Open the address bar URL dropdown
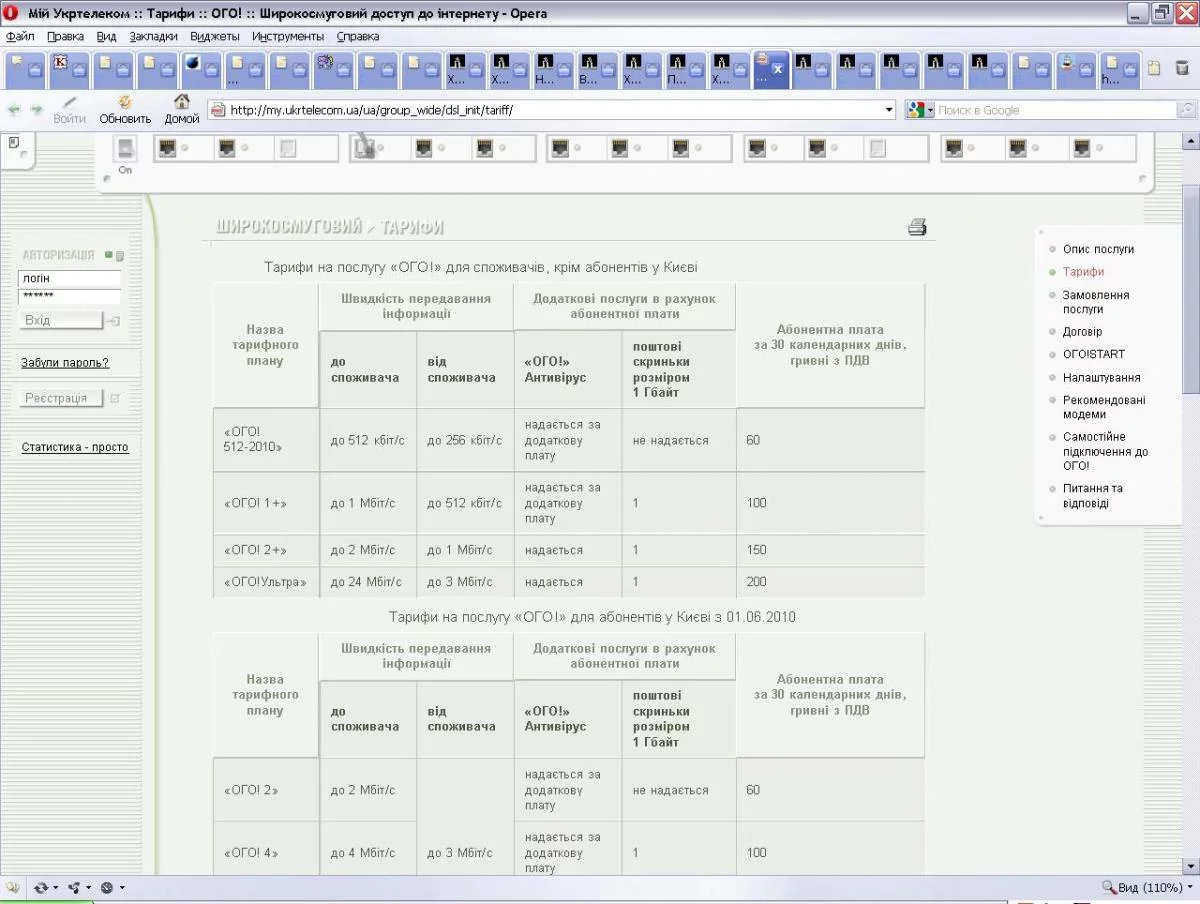The image size is (1200, 904). pos(889,110)
